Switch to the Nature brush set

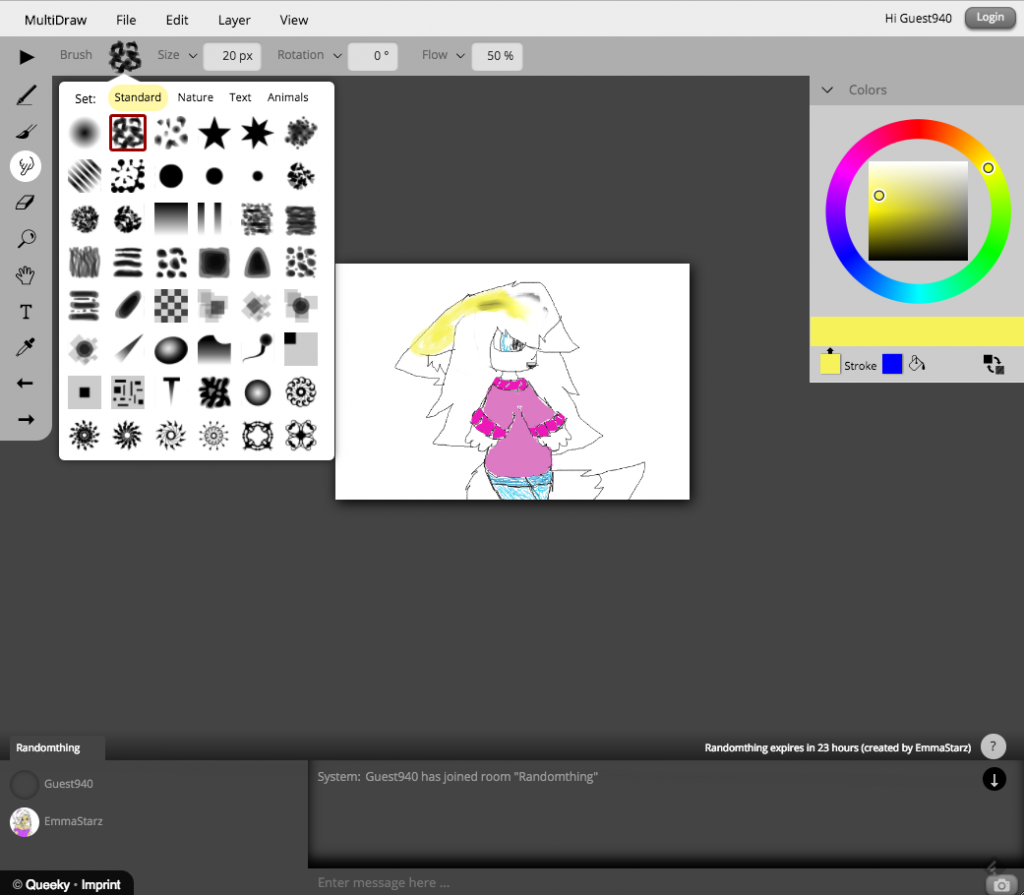point(195,97)
